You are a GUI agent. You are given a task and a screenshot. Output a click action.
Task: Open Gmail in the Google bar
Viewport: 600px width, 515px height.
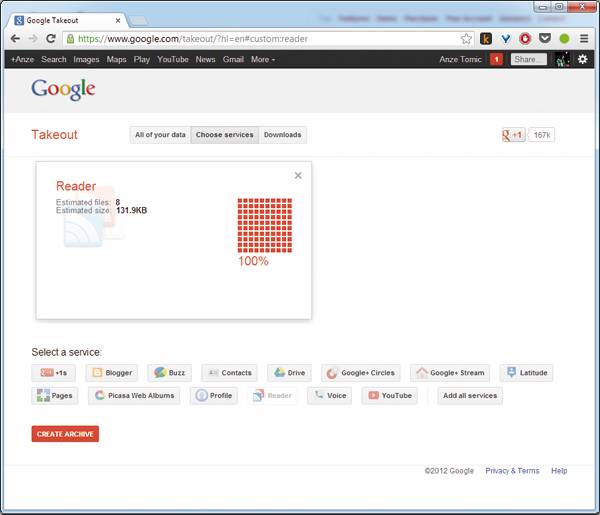[x=233, y=59]
